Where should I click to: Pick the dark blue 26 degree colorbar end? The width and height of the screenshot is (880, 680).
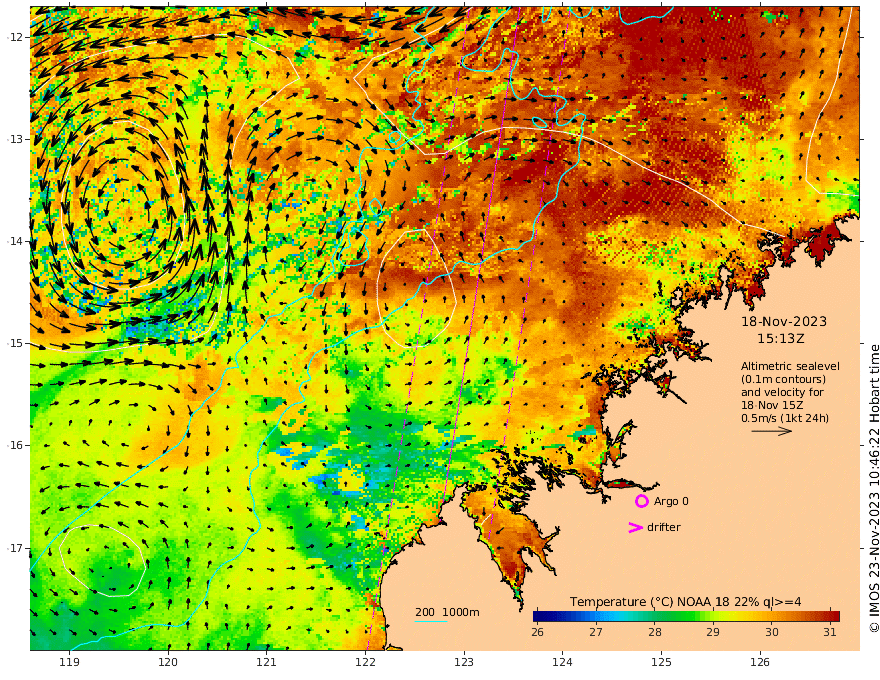coord(538,616)
